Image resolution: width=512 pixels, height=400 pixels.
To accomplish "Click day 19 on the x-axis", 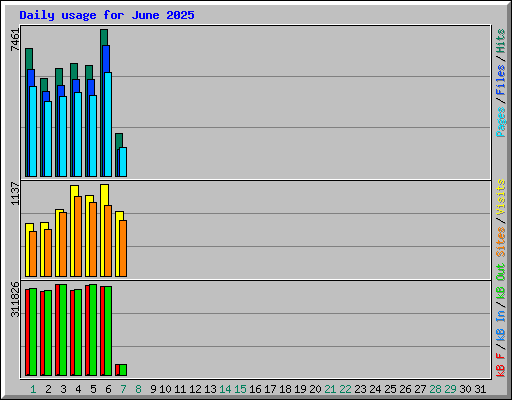I will pyautogui.click(x=300, y=389).
